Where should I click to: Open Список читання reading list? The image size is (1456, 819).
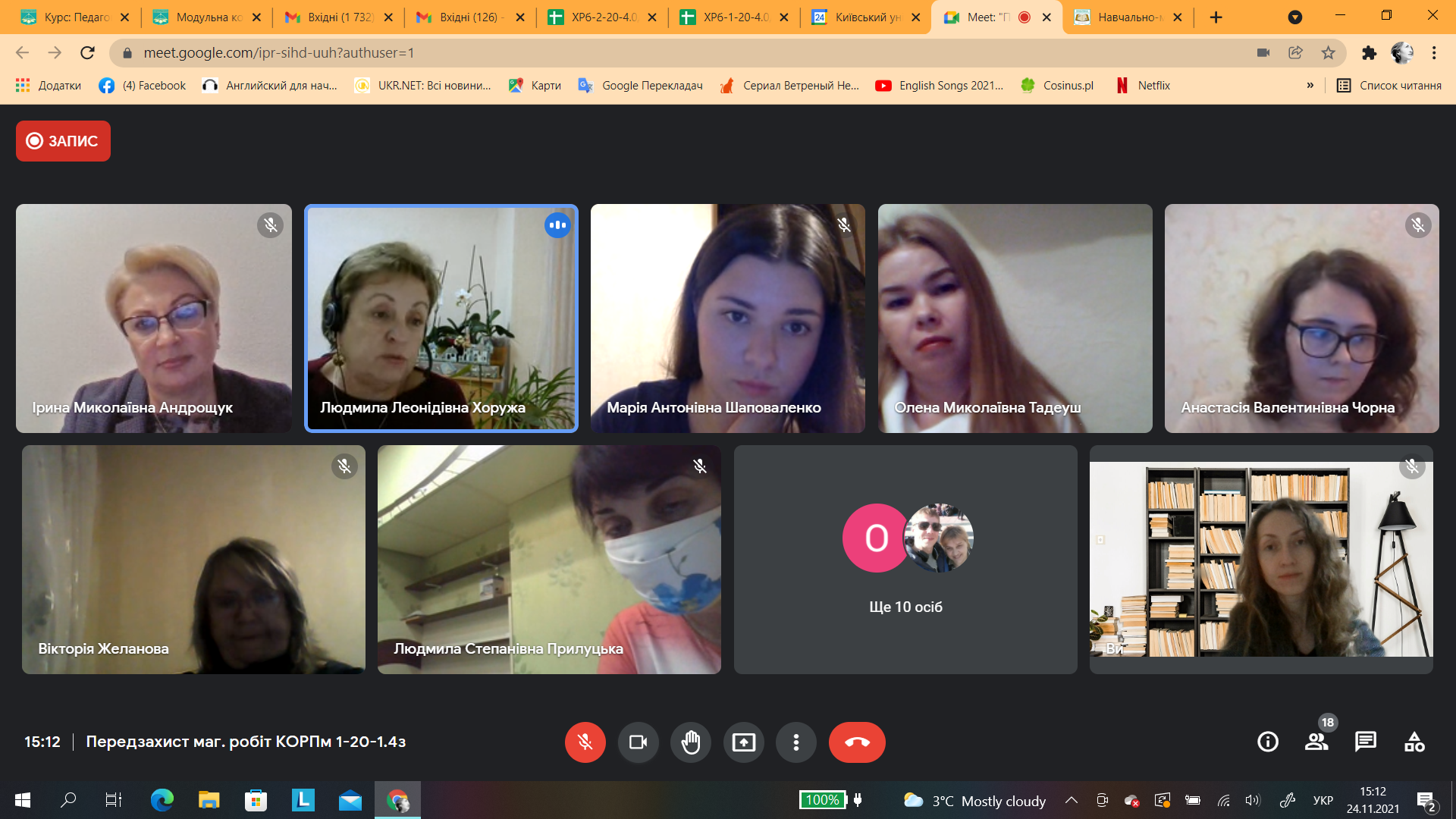click(1389, 85)
